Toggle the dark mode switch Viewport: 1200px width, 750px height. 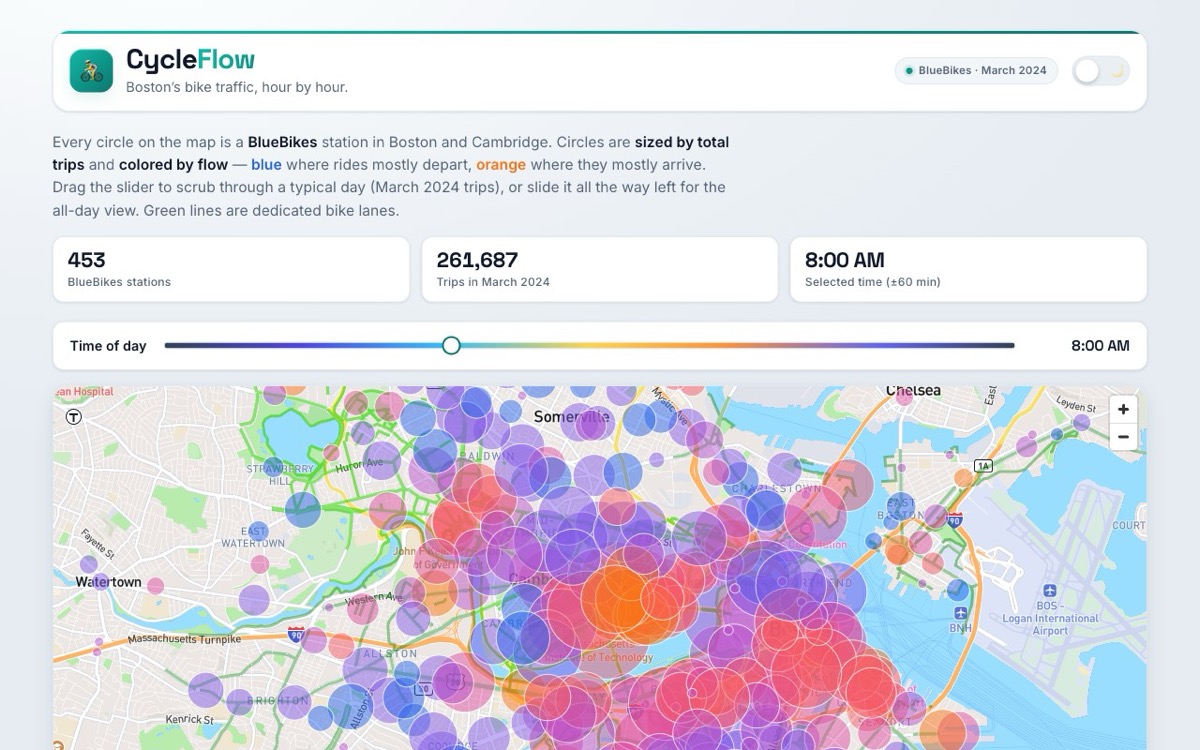[1101, 70]
